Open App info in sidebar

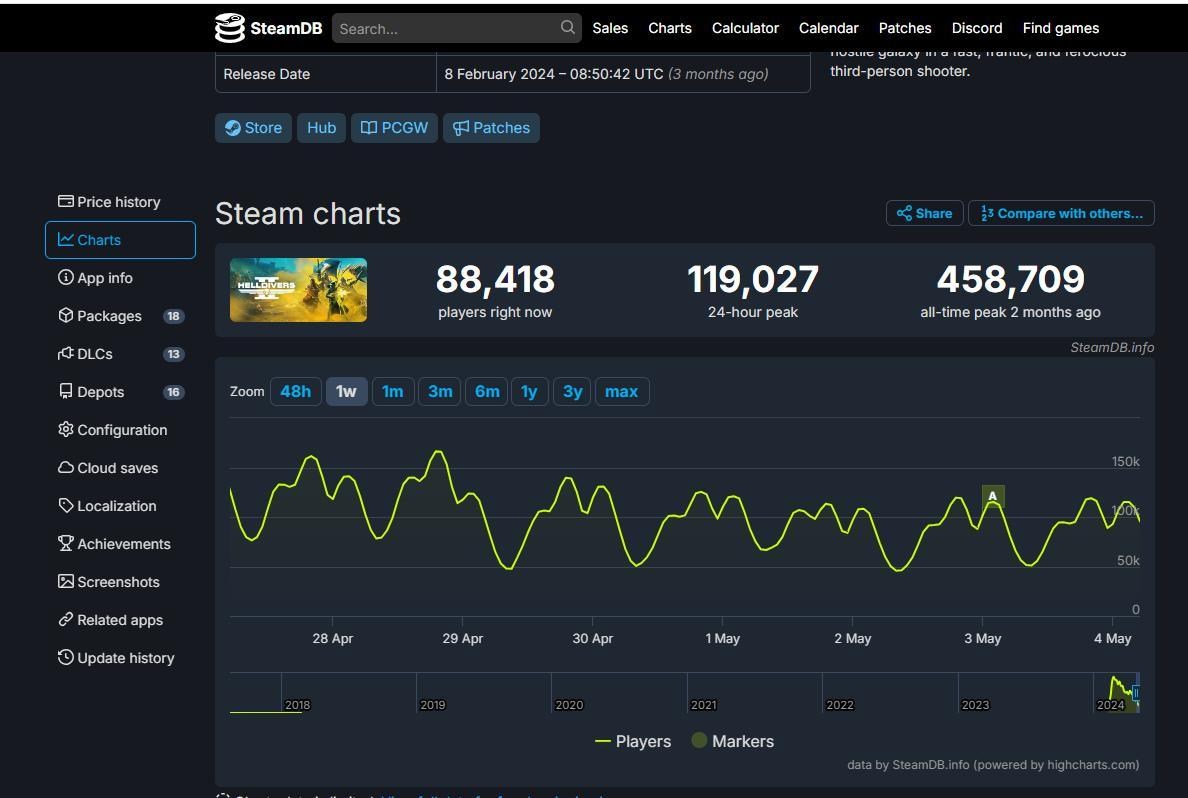[95, 278]
